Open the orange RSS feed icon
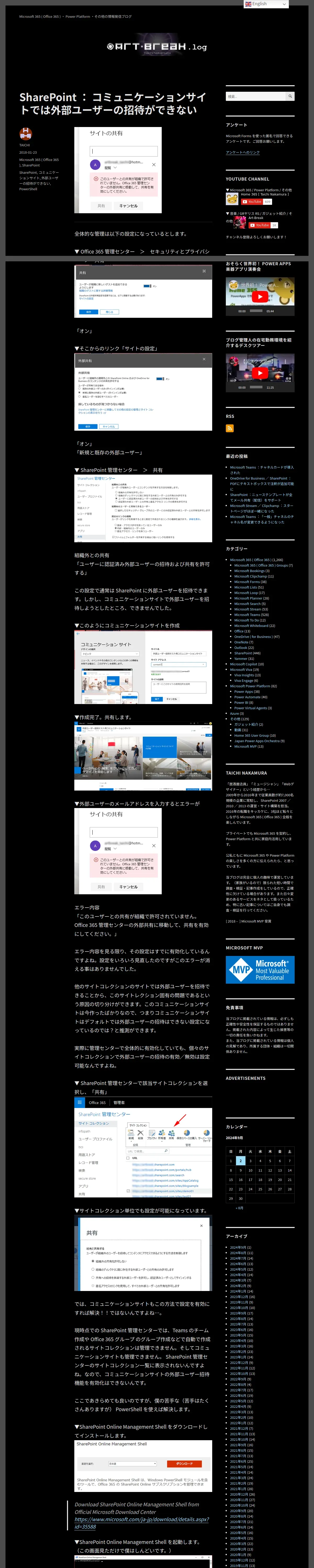The width and height of the screenshot is (314, 1568). click(229, 429)
